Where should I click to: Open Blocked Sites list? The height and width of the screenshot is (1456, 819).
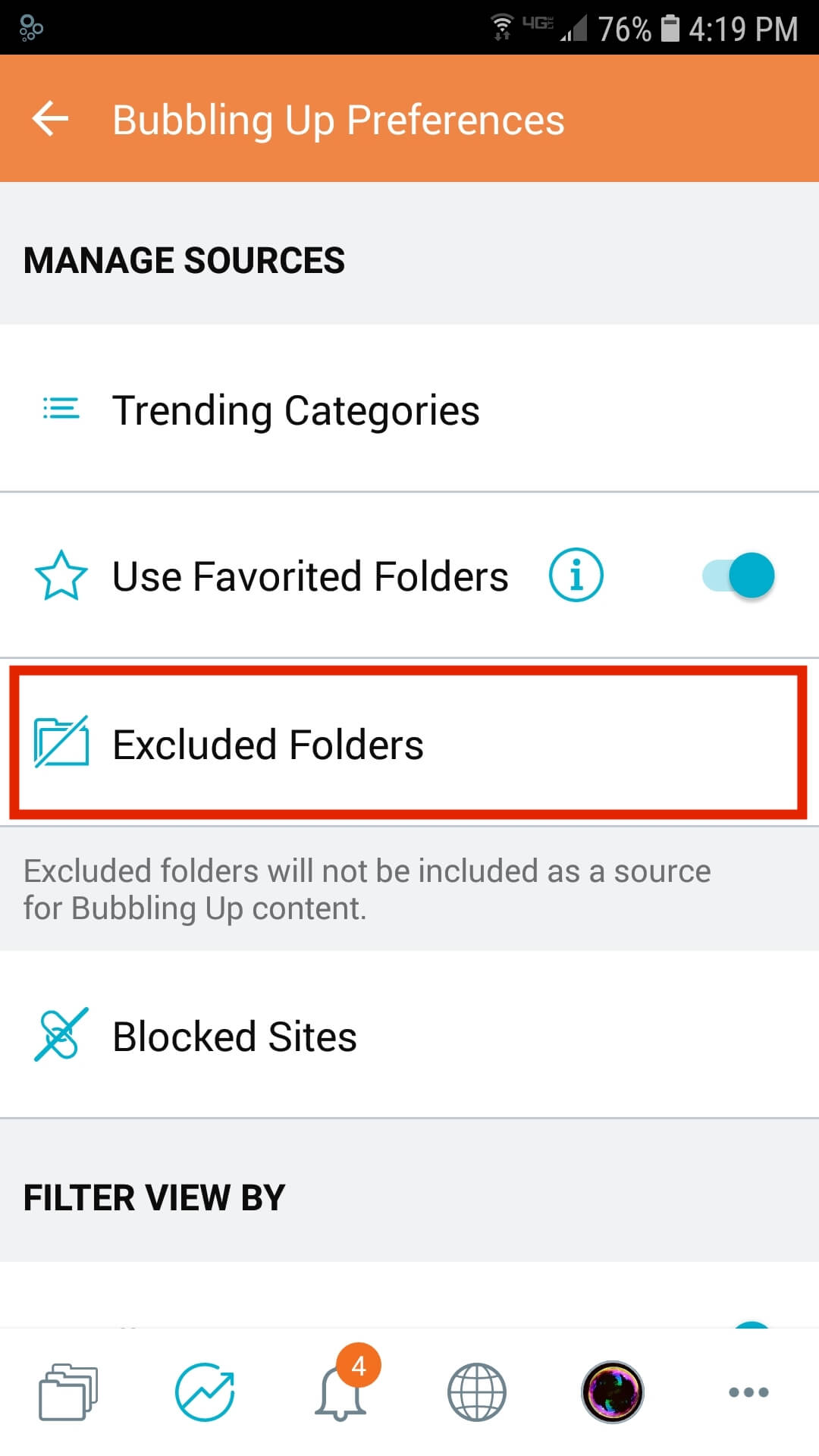pyautogui.click(x=409, y=1034)
